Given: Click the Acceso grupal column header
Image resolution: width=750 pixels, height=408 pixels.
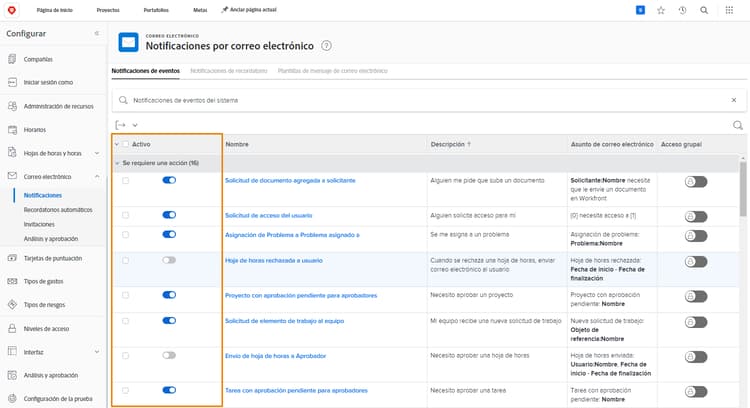Looking at the screenshot, I should point(681,144).
